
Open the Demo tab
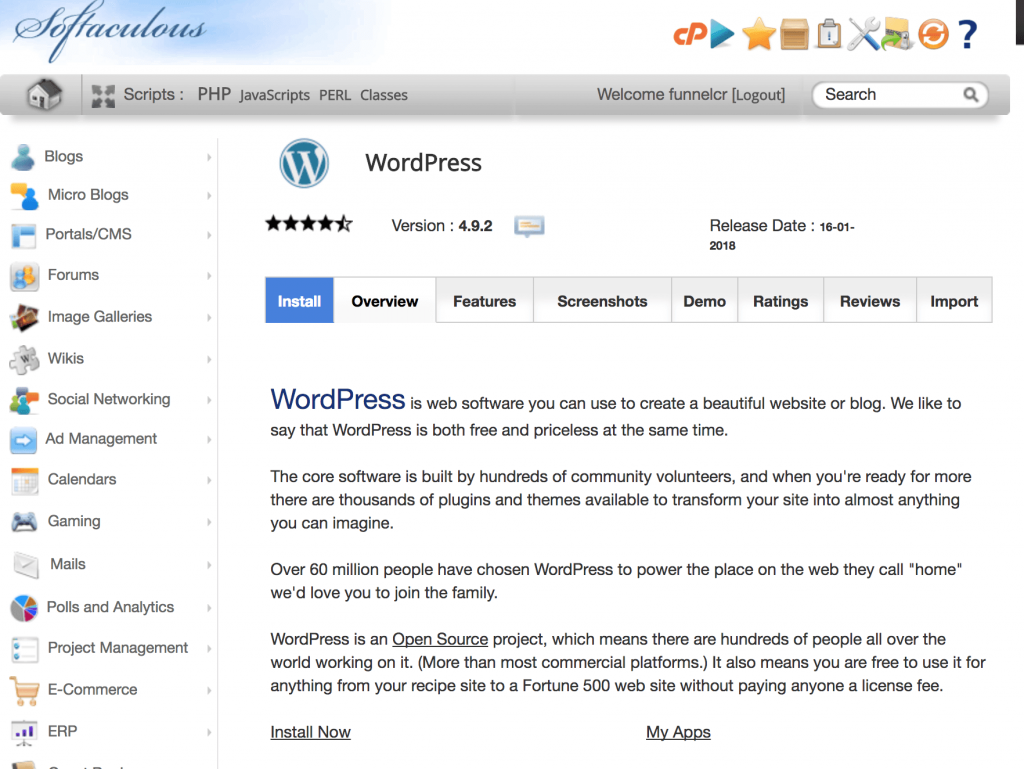point(705,301)
